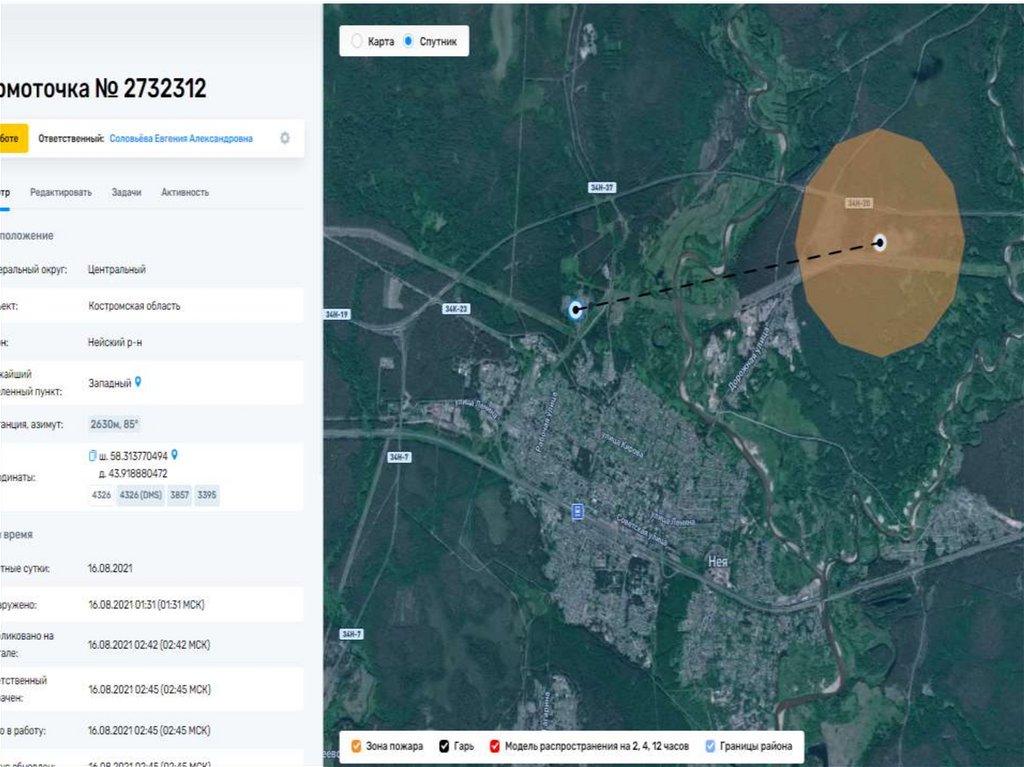Toggle the Границы района layer checkbox
Image resolution: width=1024 pixels, height=767 pixels.
point(710,746)
